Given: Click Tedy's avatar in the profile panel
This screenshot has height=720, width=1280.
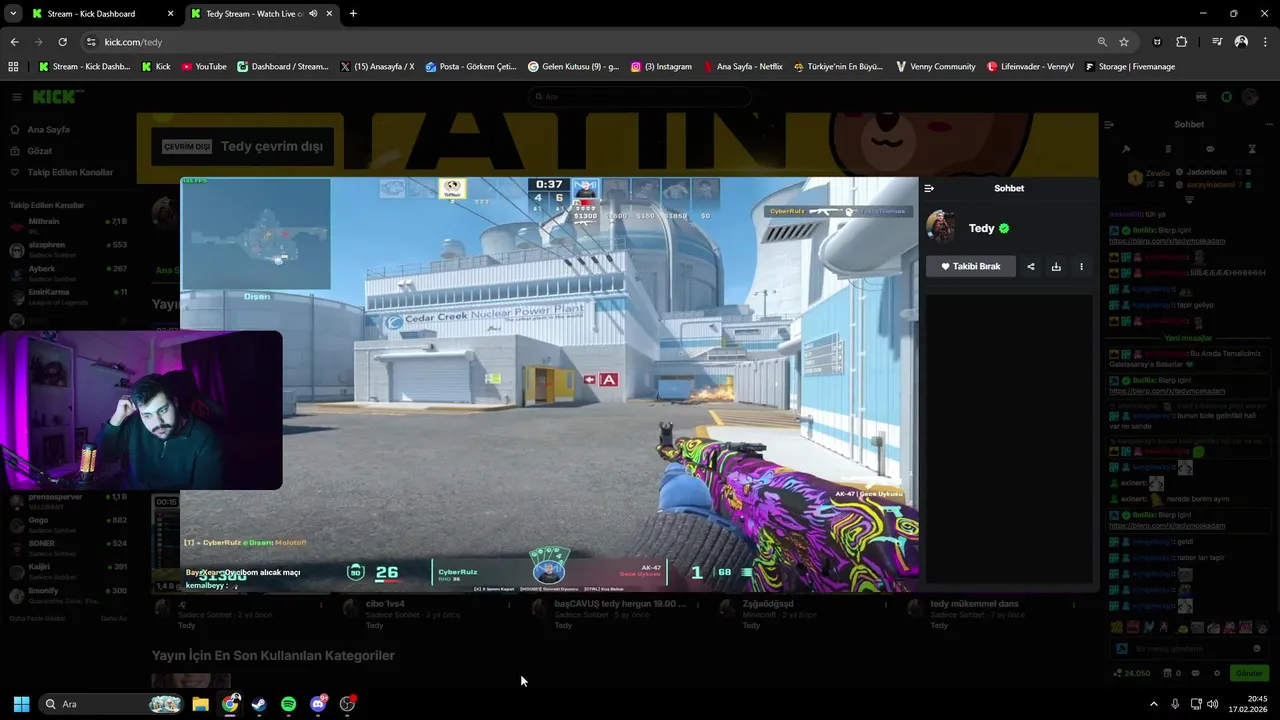Looking at the screenshot, I should pos(940,227).
